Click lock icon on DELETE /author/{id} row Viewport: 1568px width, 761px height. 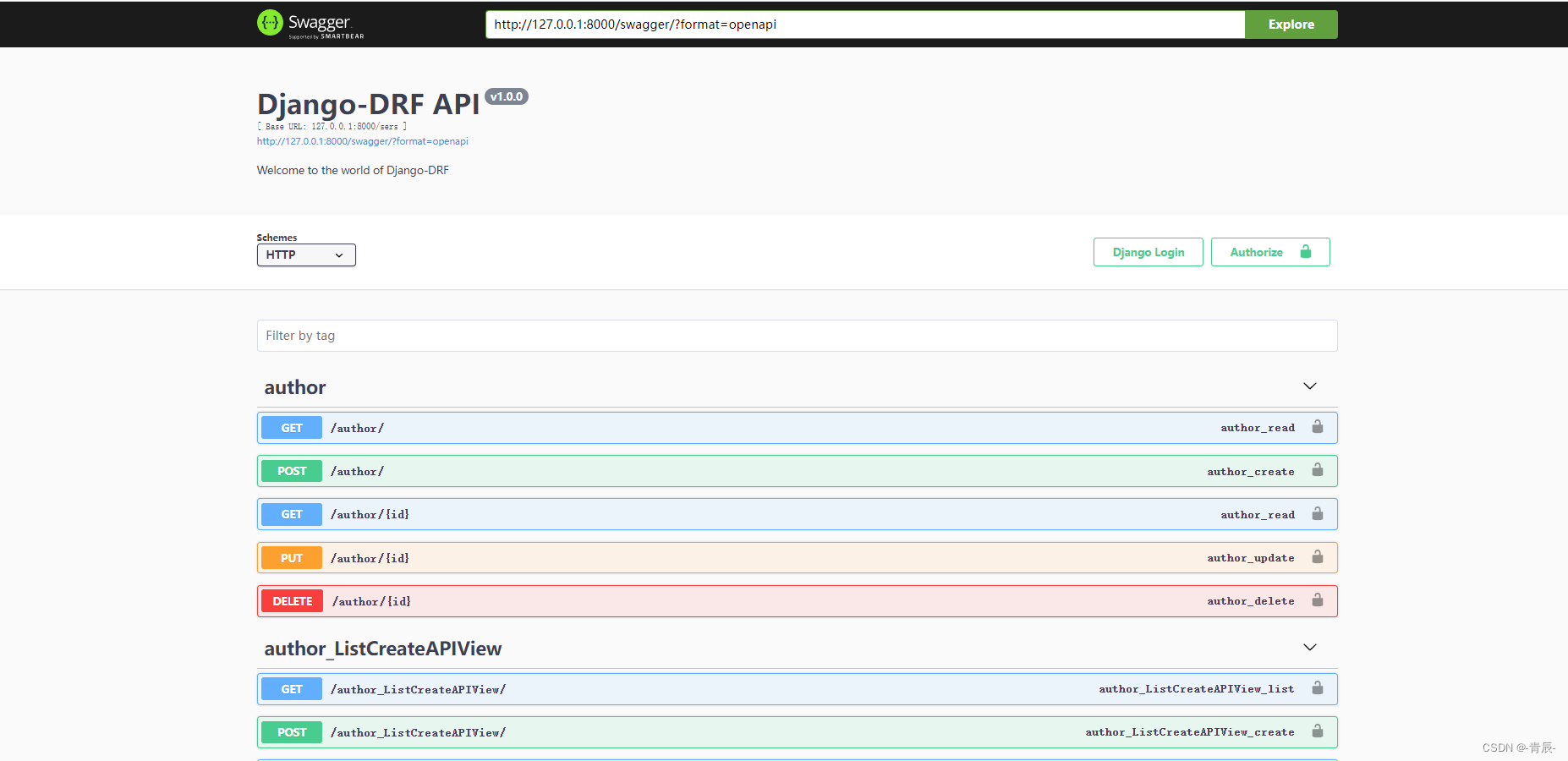(x=1318, y=600)
